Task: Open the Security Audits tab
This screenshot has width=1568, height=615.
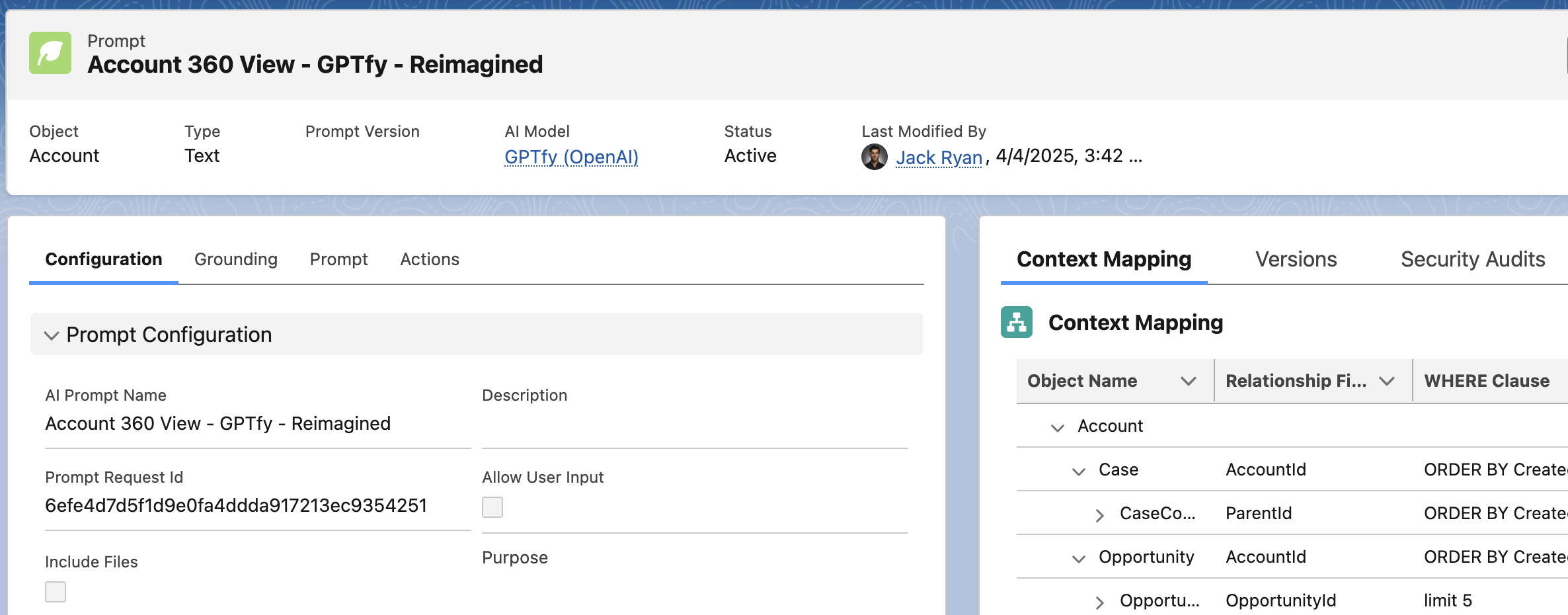Action: [x=1473, y=259]
